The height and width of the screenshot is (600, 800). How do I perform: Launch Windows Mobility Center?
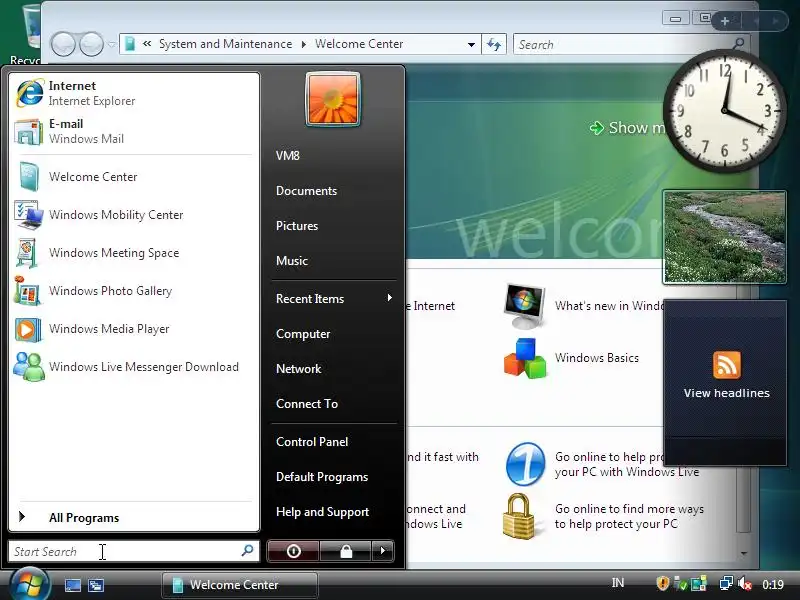(134, 215)
